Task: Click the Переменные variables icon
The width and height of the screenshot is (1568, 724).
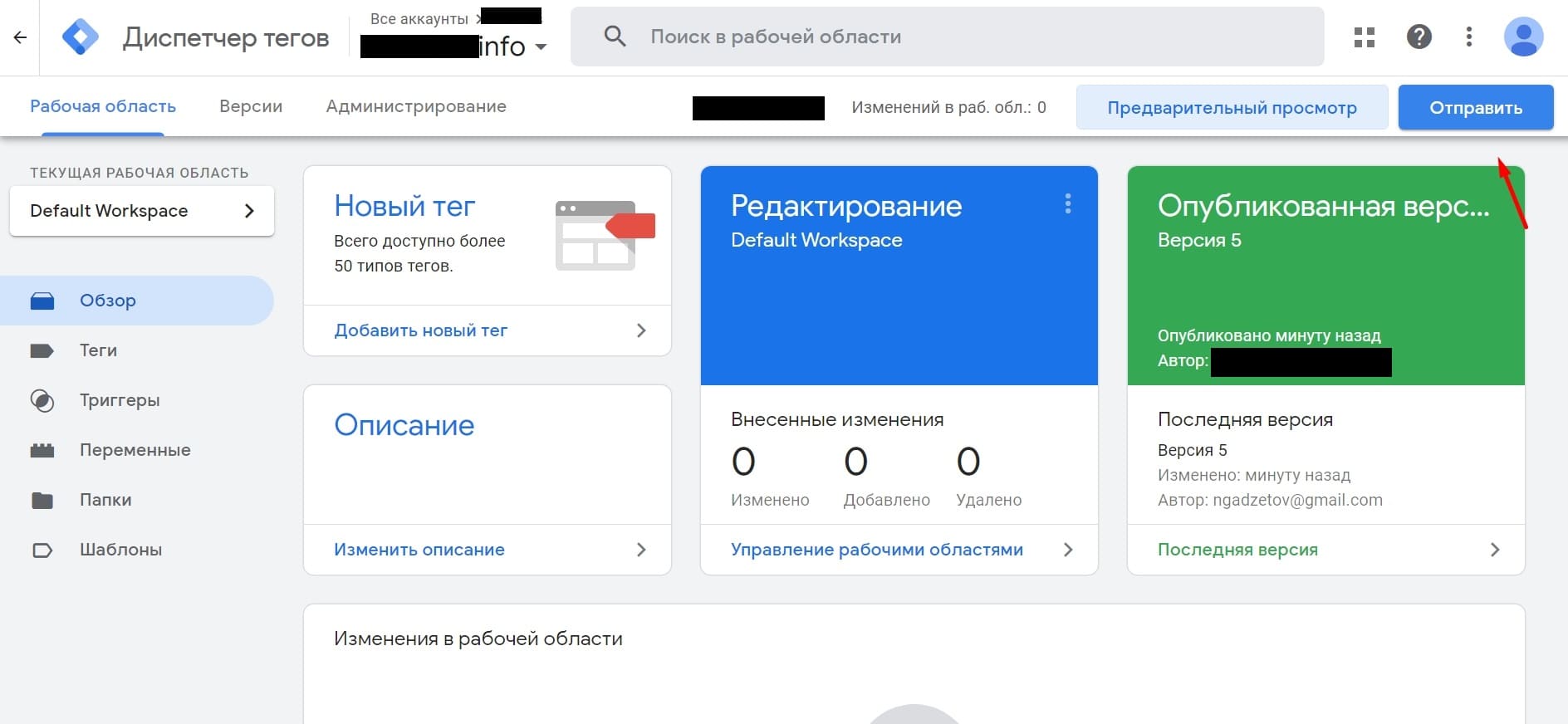Action: point(42,450)
